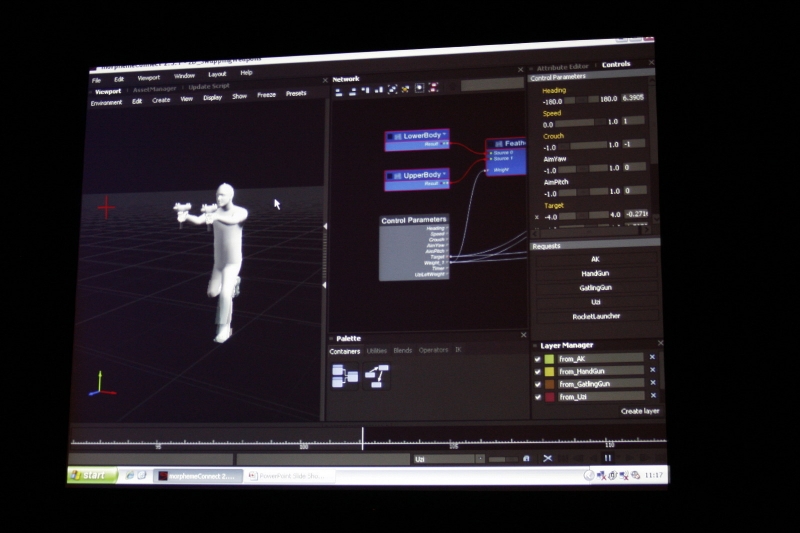The width and height of the screenshot is (800, 533).
Task: Expand the LowerBody node dropdown arrow
Action: coord(445,135)
